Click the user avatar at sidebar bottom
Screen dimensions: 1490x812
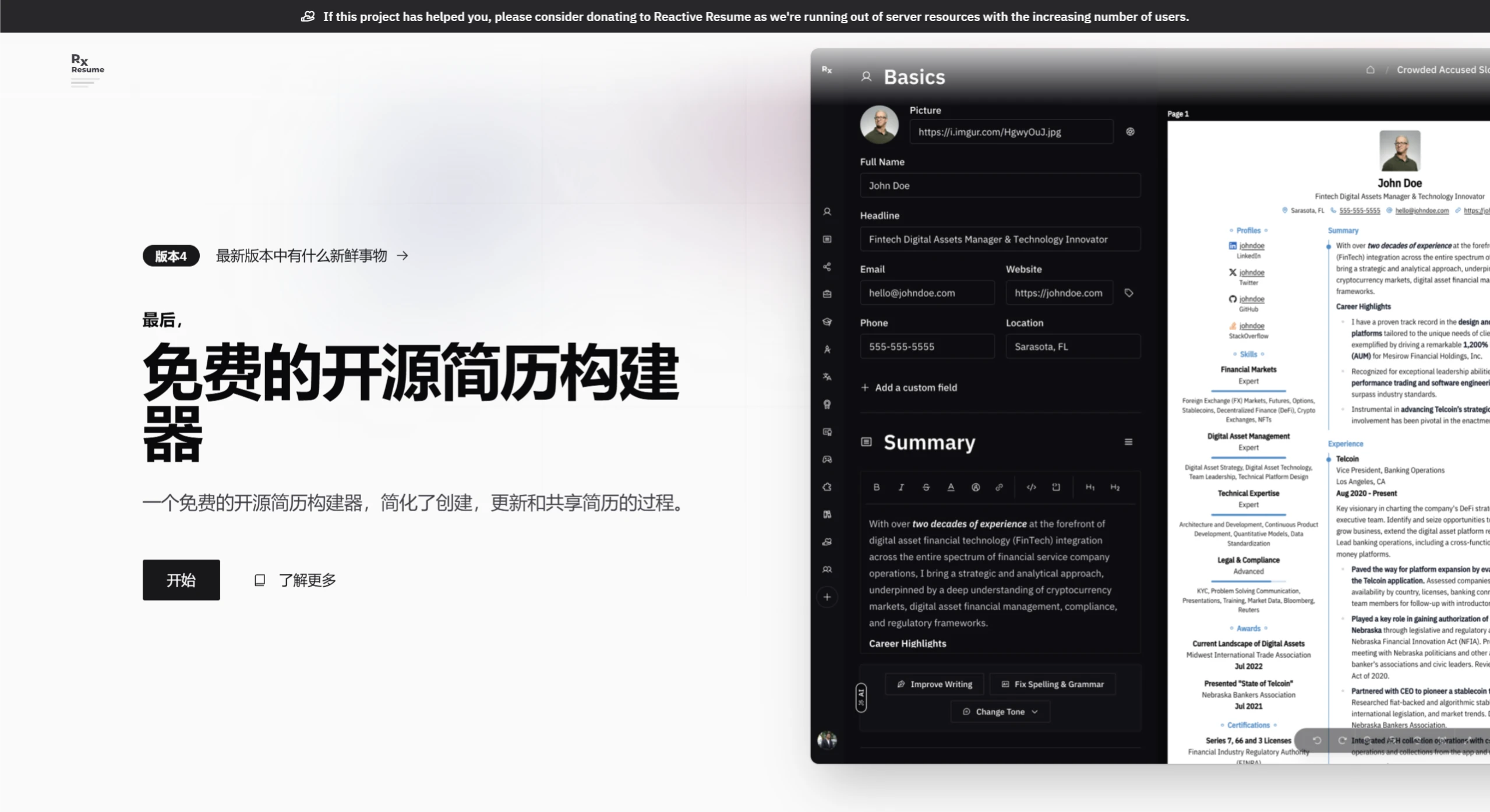click(x=827, y=740)
